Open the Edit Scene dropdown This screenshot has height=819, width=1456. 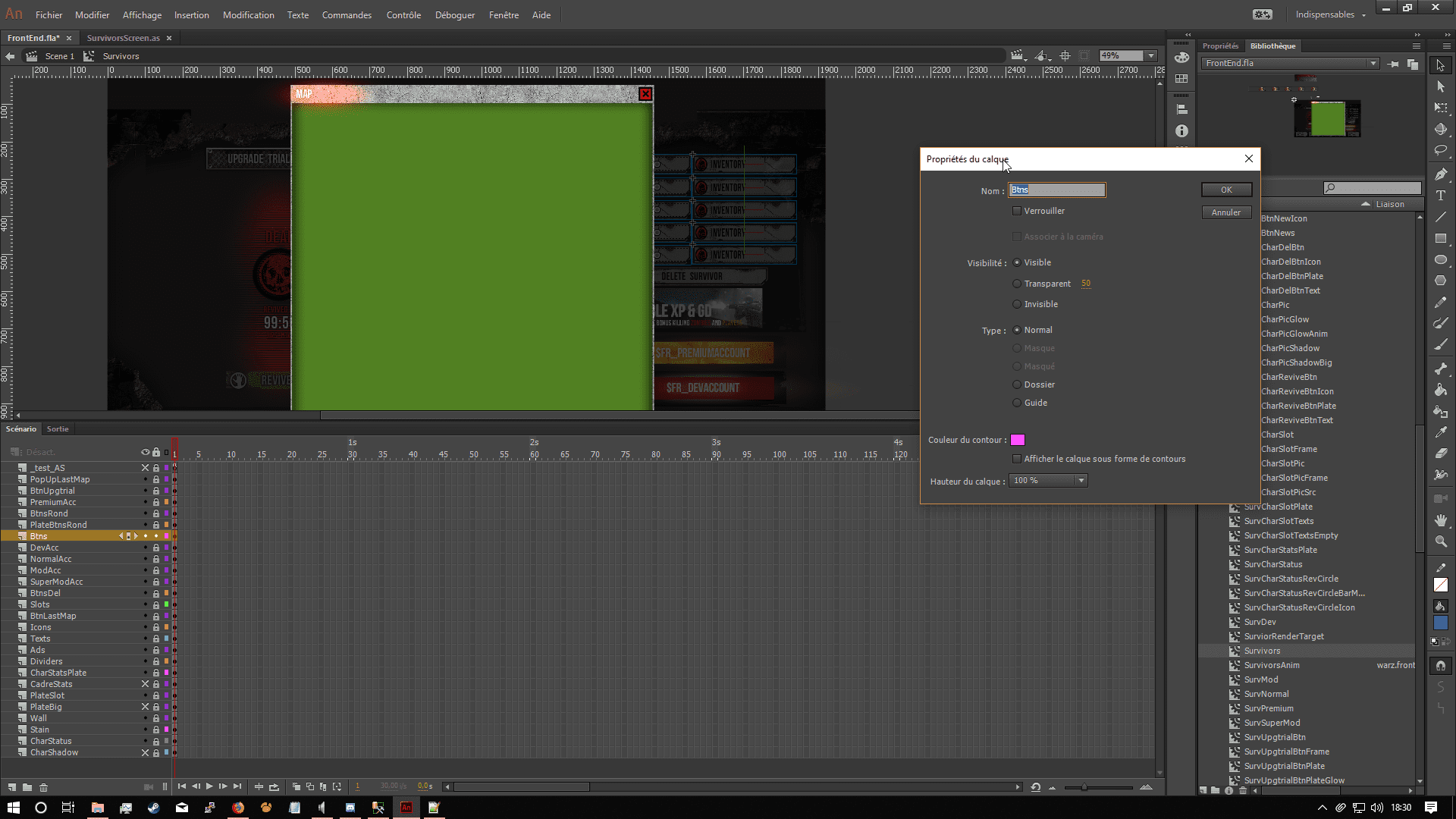click(x=1017, y=55)
